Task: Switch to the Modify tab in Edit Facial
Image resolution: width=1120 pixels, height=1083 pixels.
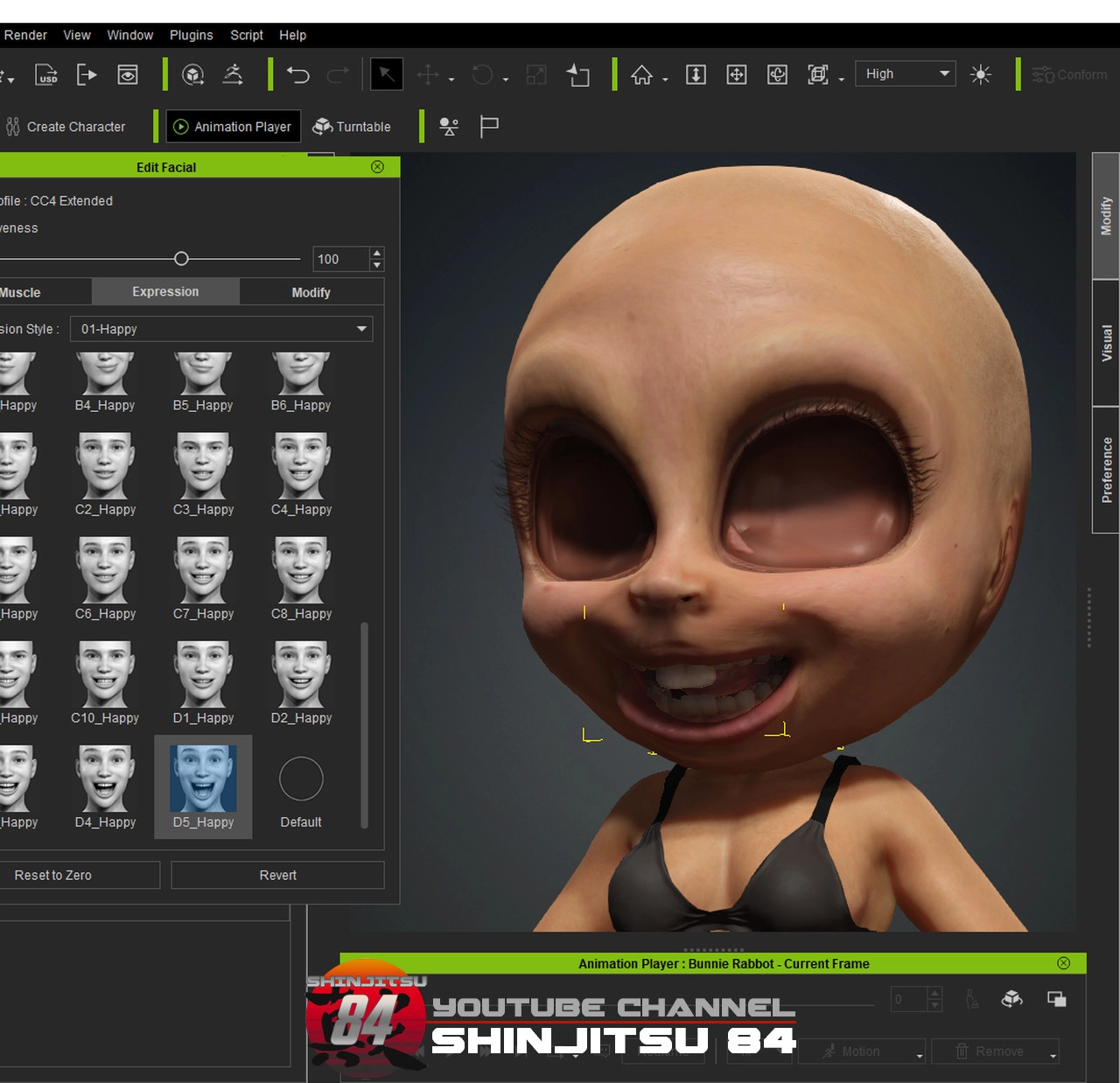Action: pyautogui.click(x=311, y=292)
